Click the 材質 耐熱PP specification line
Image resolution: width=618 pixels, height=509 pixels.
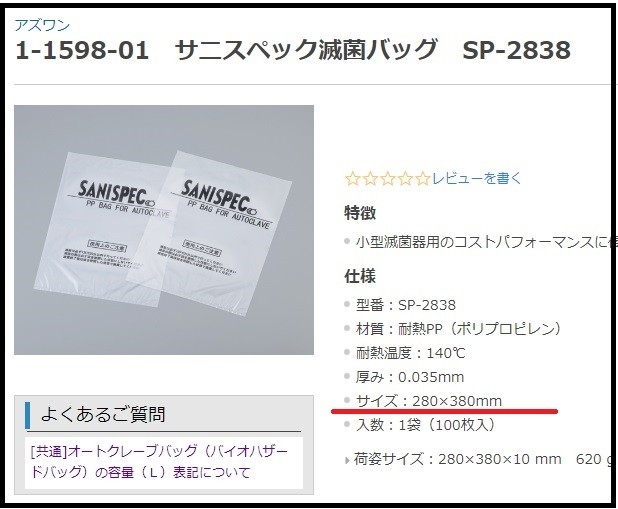click(458, 329)
